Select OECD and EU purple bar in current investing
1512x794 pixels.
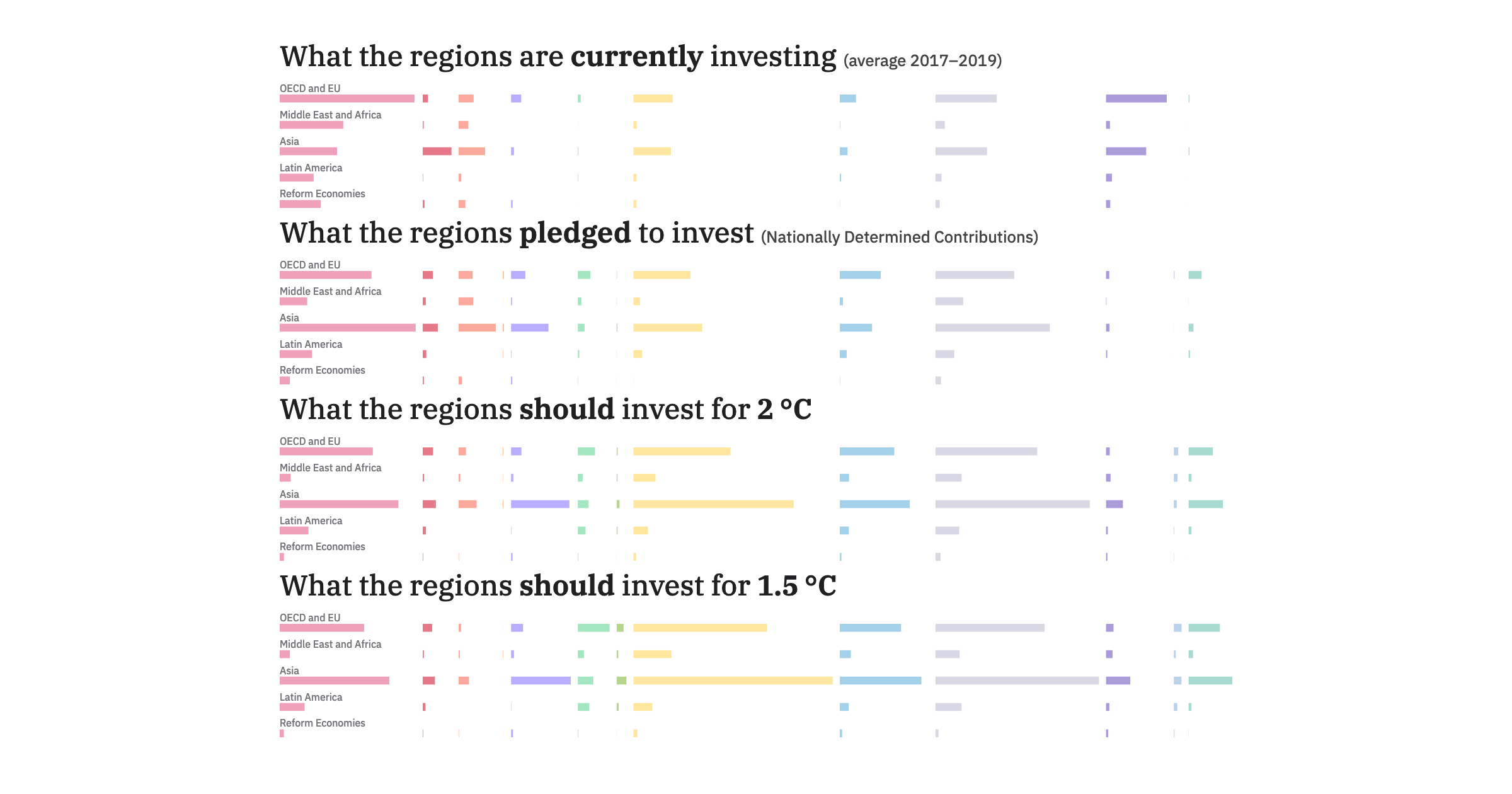(x=1137, y=98)
